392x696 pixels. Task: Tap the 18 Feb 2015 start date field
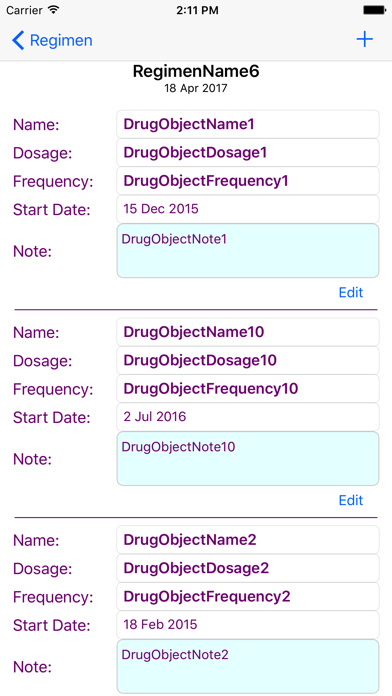248,625
